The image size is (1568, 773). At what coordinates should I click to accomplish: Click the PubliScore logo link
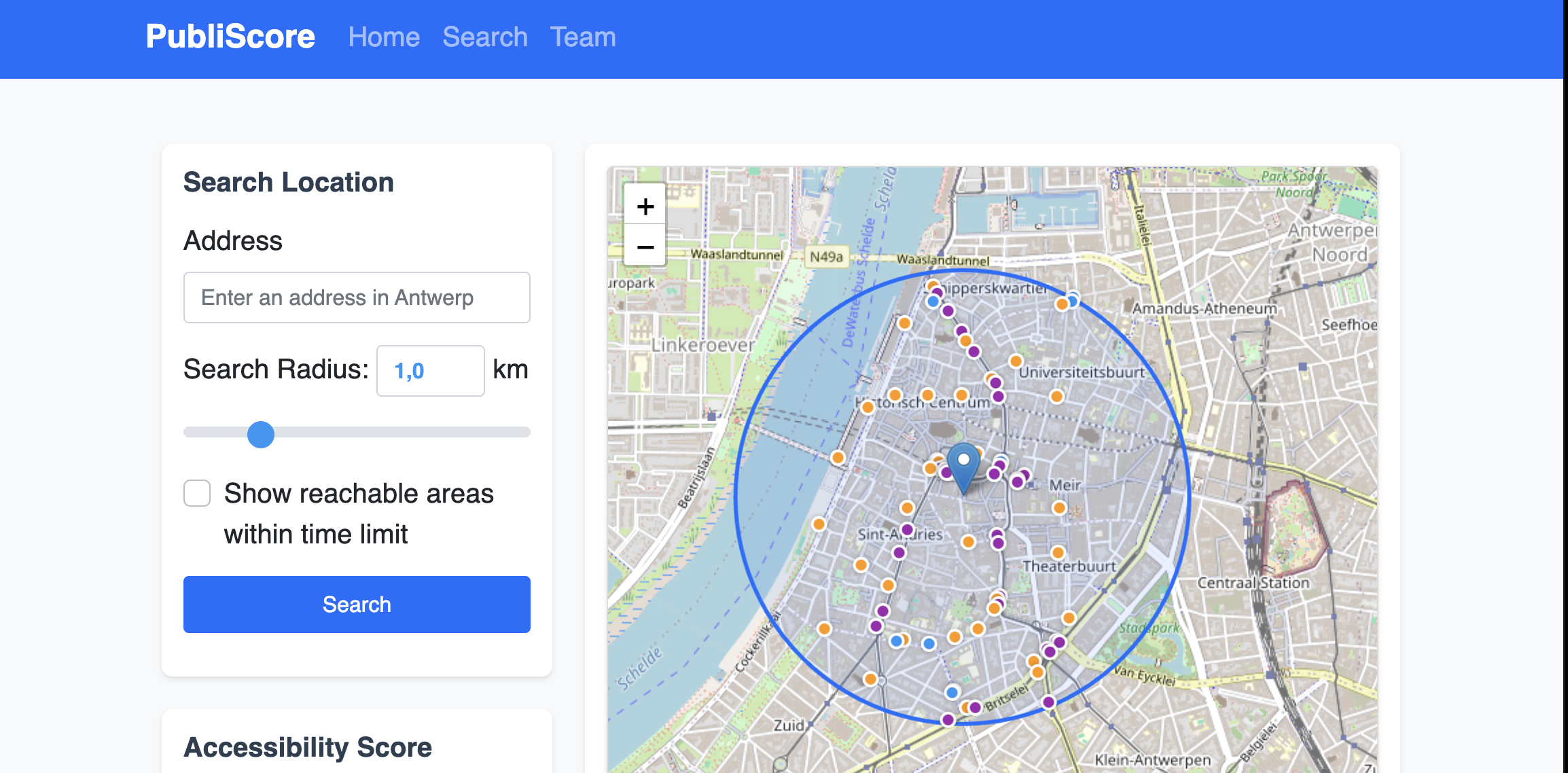(230, 37)
